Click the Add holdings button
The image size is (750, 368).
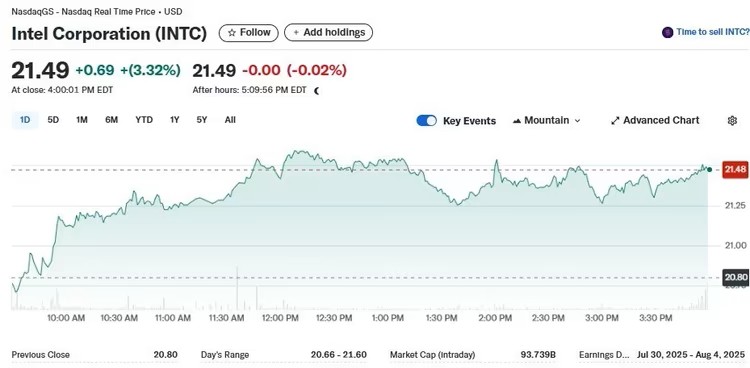pyautogui.click(x=329, y=33)
